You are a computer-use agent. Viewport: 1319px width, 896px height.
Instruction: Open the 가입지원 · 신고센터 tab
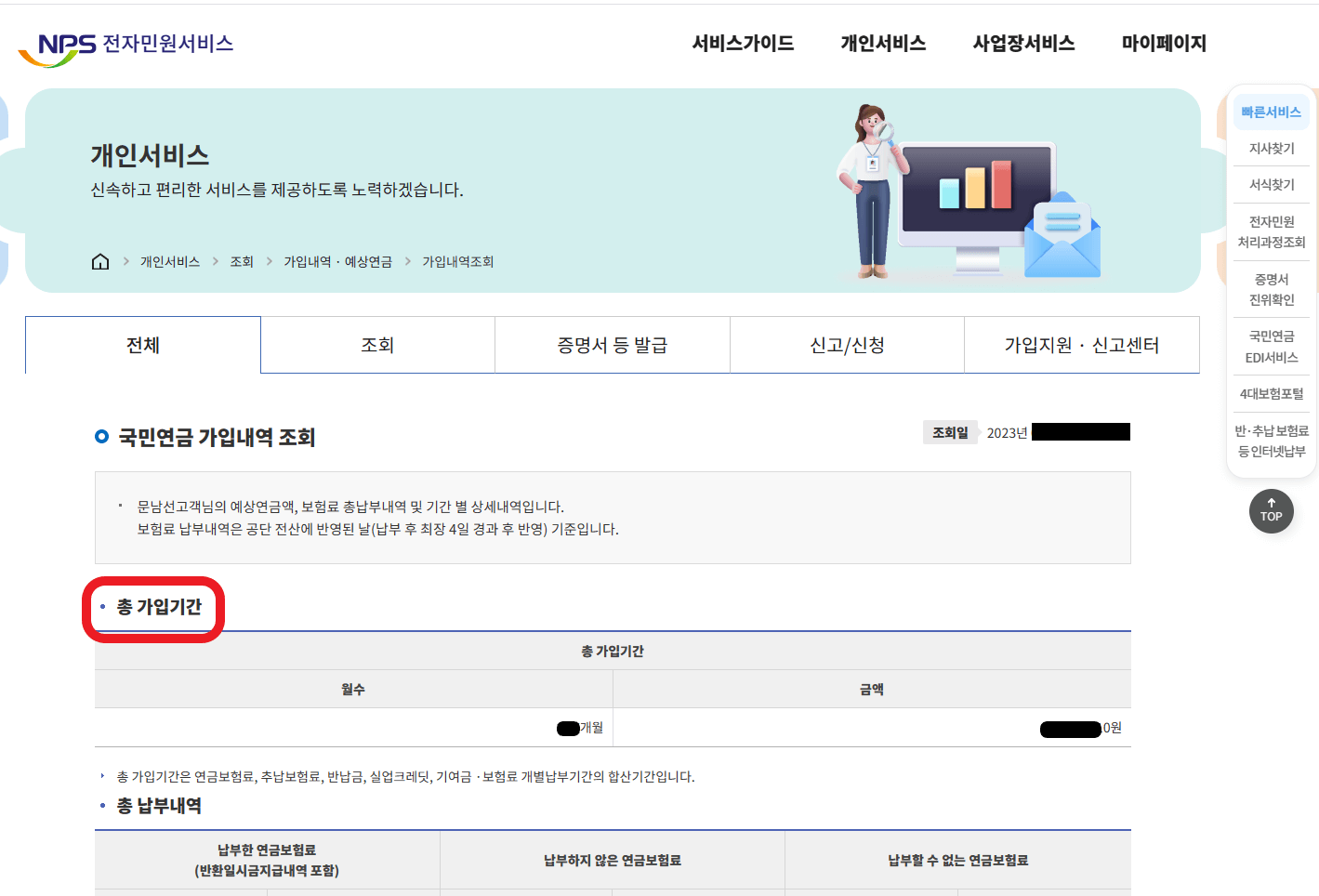1082,344
